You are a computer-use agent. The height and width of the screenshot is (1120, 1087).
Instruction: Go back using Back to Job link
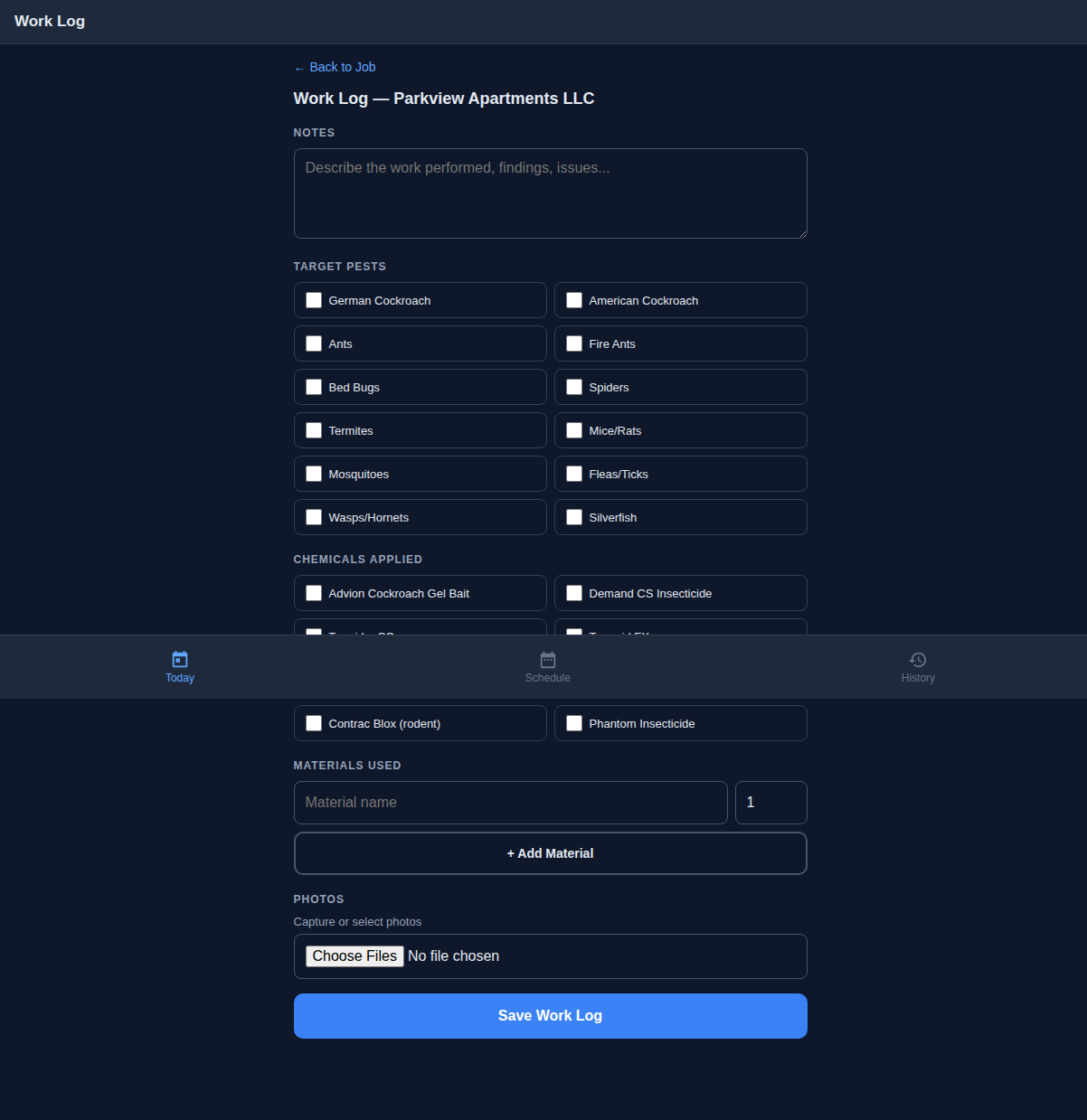tap(335, 67)
